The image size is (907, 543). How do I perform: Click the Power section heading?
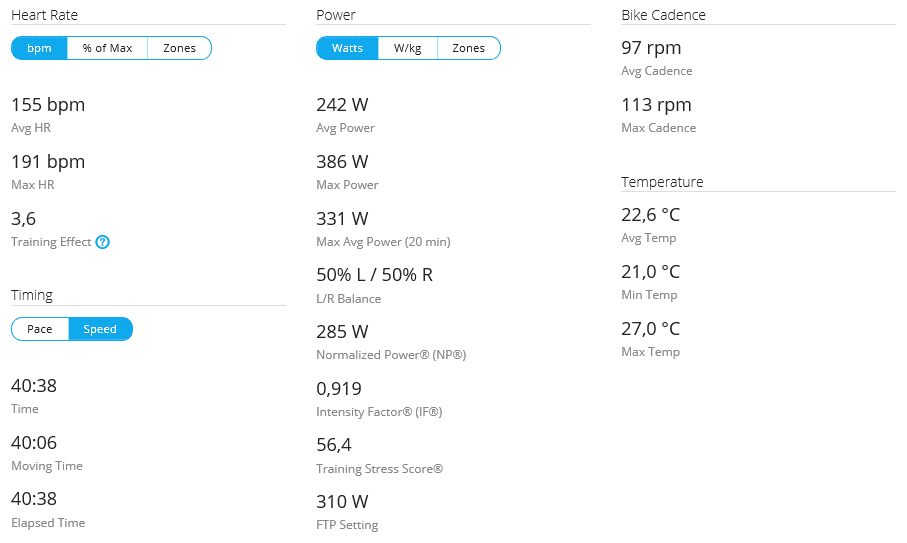click(336, 15)
